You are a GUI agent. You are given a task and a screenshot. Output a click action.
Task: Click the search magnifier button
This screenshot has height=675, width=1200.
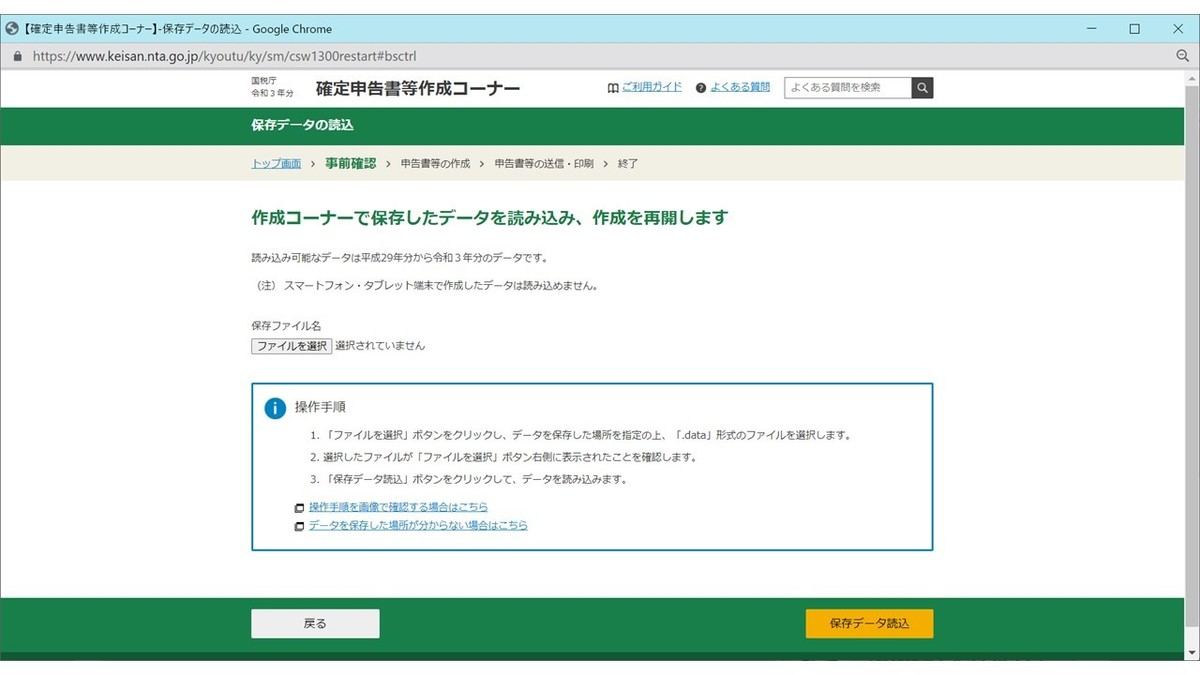pyautogui.click(x=922, y=88)
